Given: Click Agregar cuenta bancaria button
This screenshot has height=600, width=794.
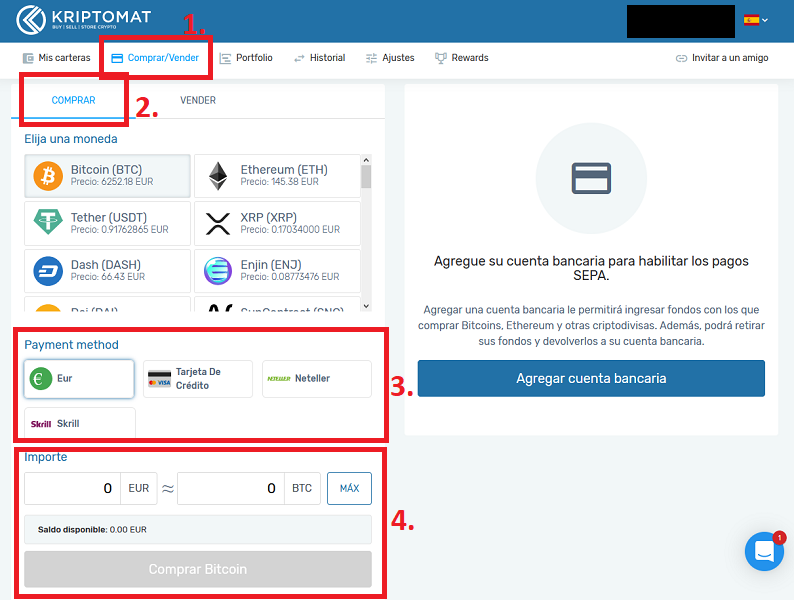Looking at the screenshot, I should (591, 378).
